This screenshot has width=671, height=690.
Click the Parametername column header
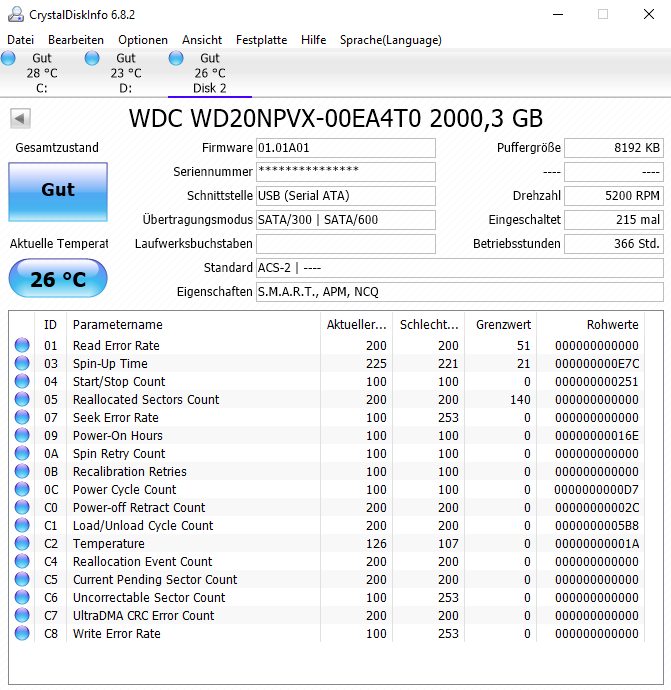click(193, 325)
